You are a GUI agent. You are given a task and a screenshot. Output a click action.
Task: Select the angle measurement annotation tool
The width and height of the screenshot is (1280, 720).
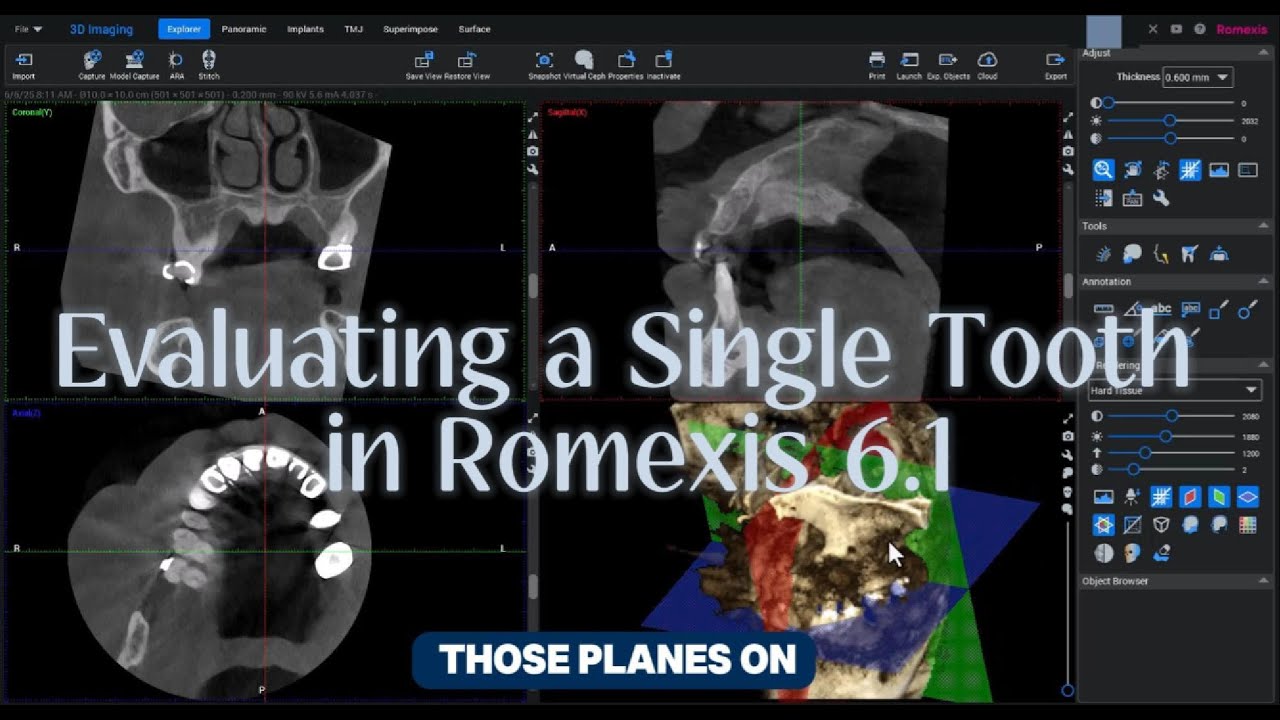click(x=1132, y=310)
